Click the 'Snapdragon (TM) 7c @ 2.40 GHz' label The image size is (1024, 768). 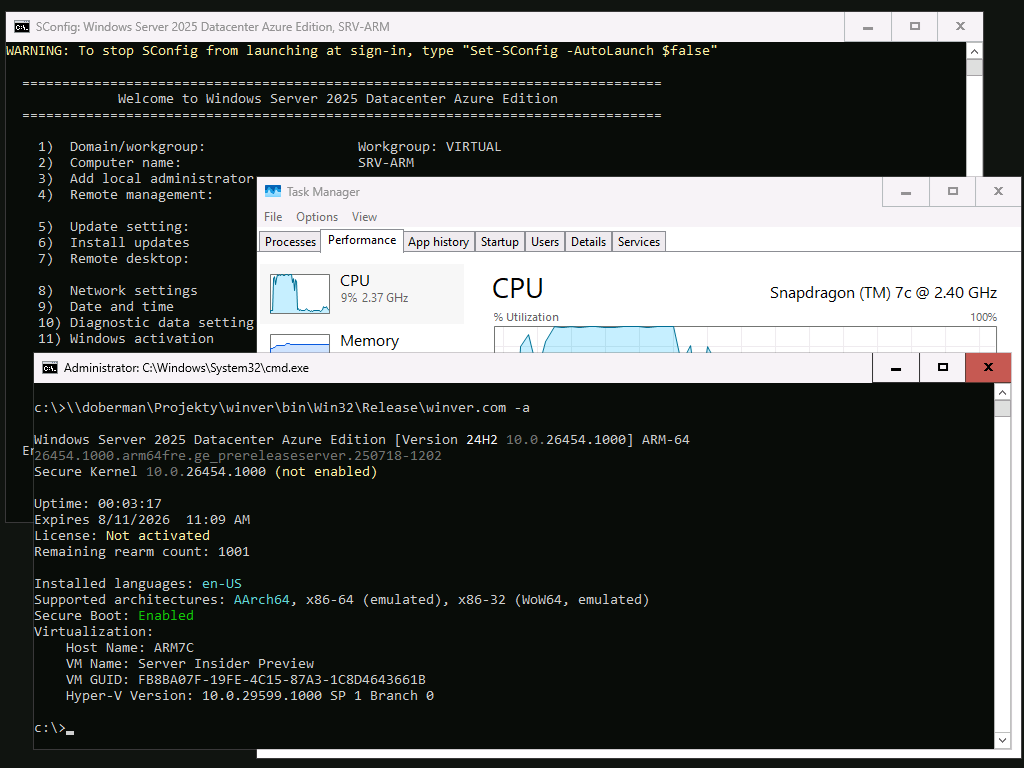point(883,293)
